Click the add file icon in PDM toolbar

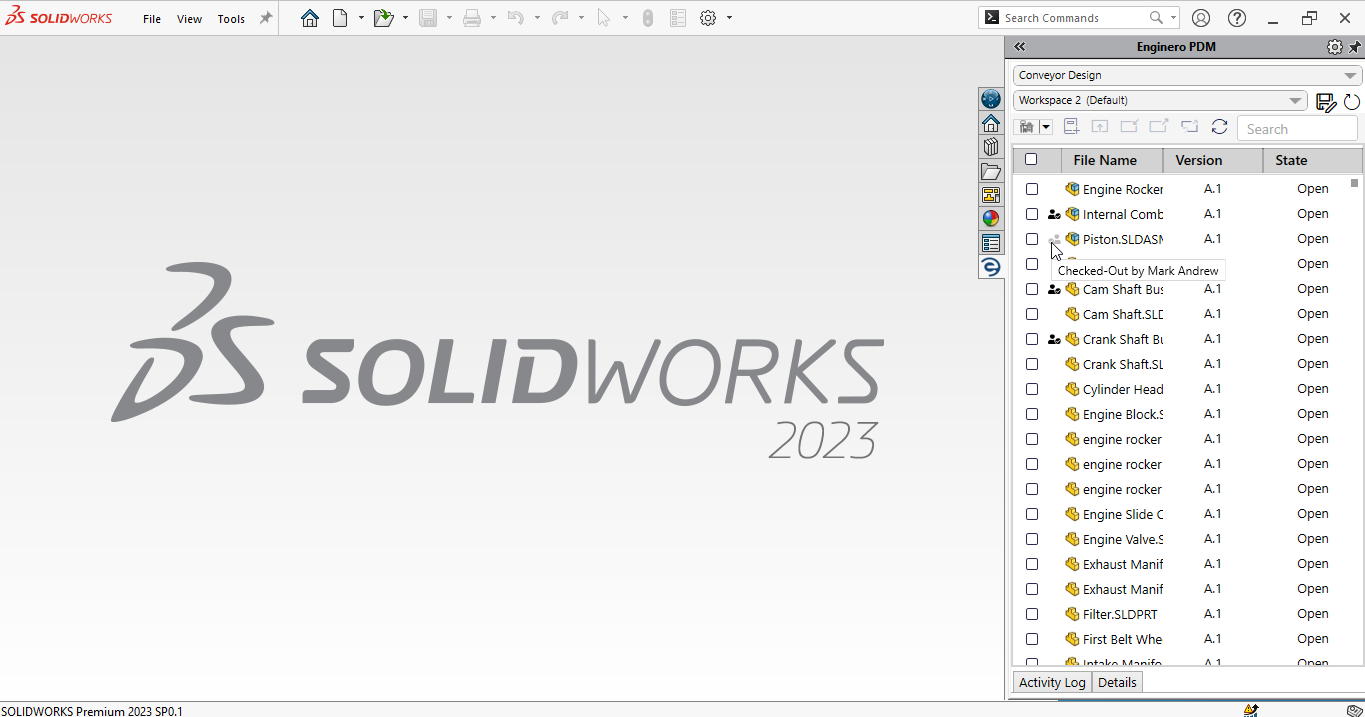[1070, 127]
